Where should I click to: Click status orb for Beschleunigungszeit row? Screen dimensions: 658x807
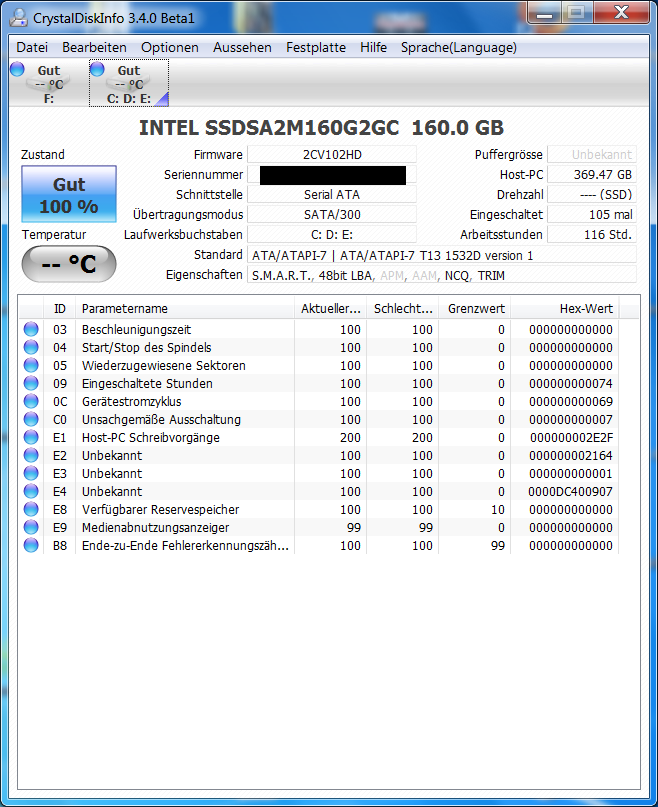point(31,329)
